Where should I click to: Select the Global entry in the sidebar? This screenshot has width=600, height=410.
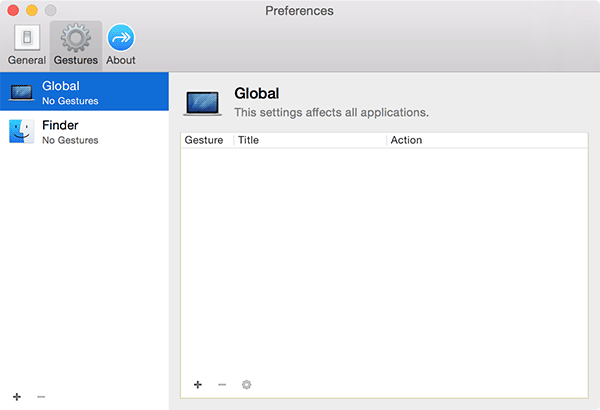tap(85, 93)
